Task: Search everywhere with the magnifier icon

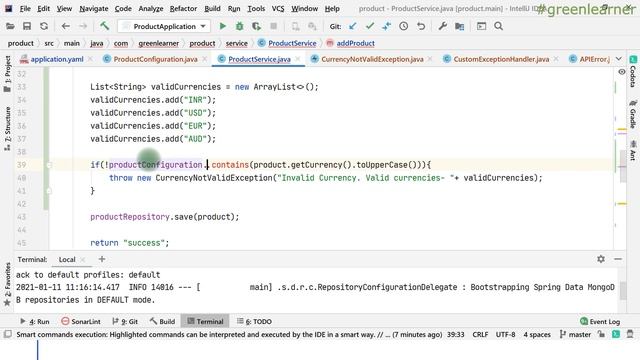Action: pyautogui.click(x=498, y=26)
